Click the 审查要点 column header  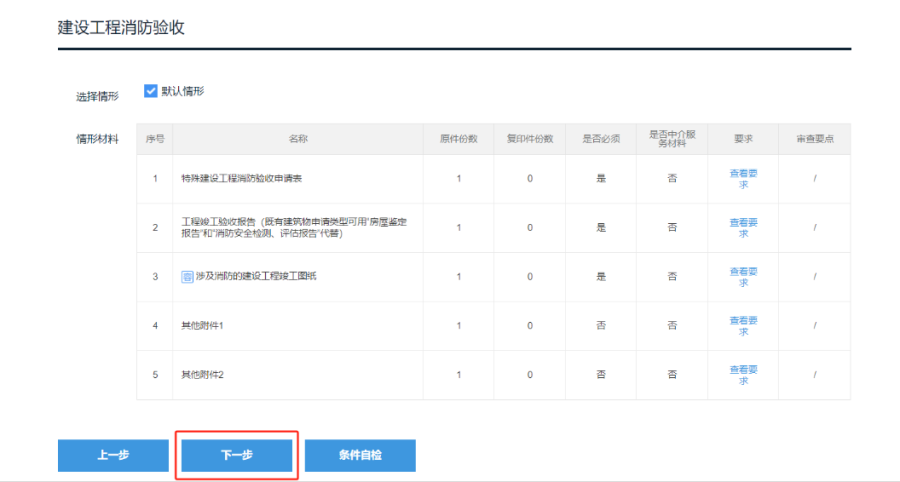(814, 139)
